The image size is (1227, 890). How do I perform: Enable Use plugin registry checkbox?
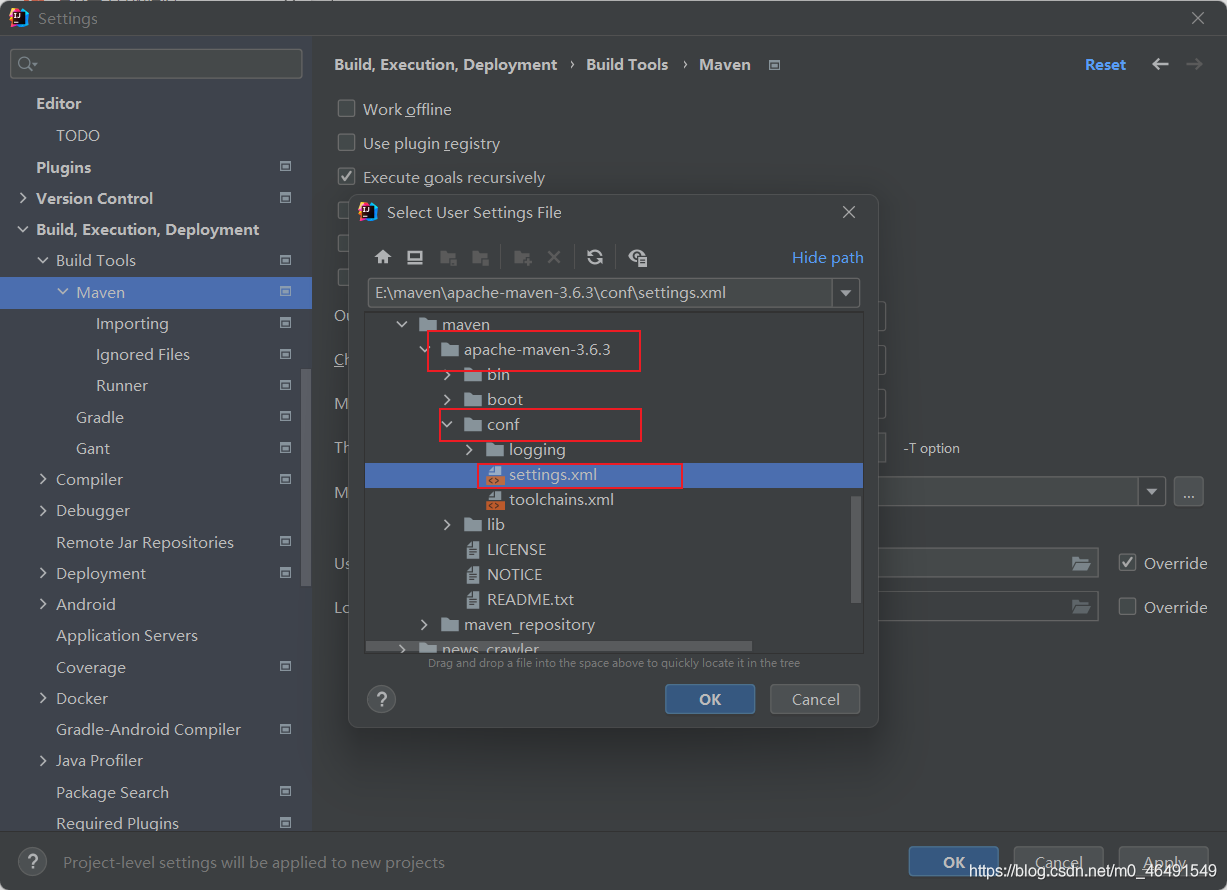click(347, 143)
